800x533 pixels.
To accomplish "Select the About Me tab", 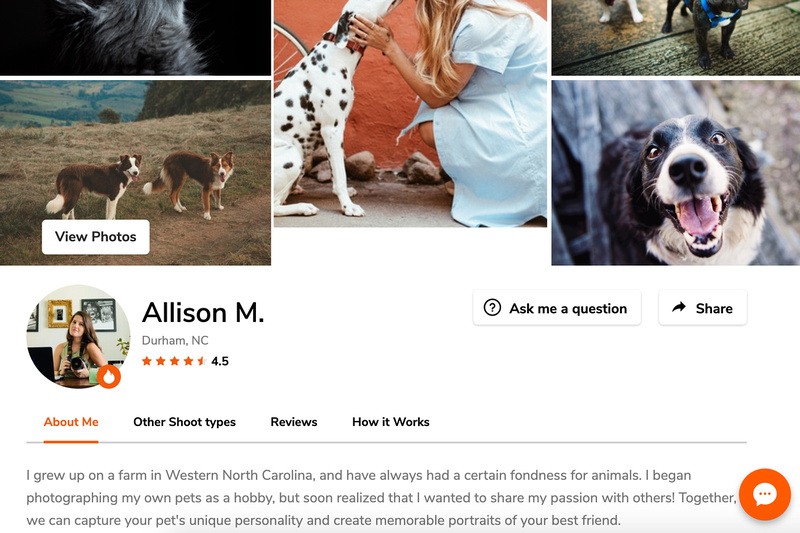I will 71,422.
